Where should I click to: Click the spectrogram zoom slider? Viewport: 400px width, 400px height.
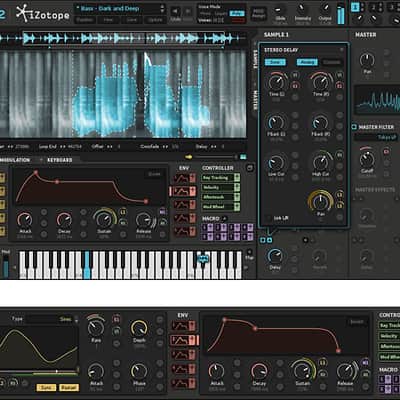click(216, 157)
